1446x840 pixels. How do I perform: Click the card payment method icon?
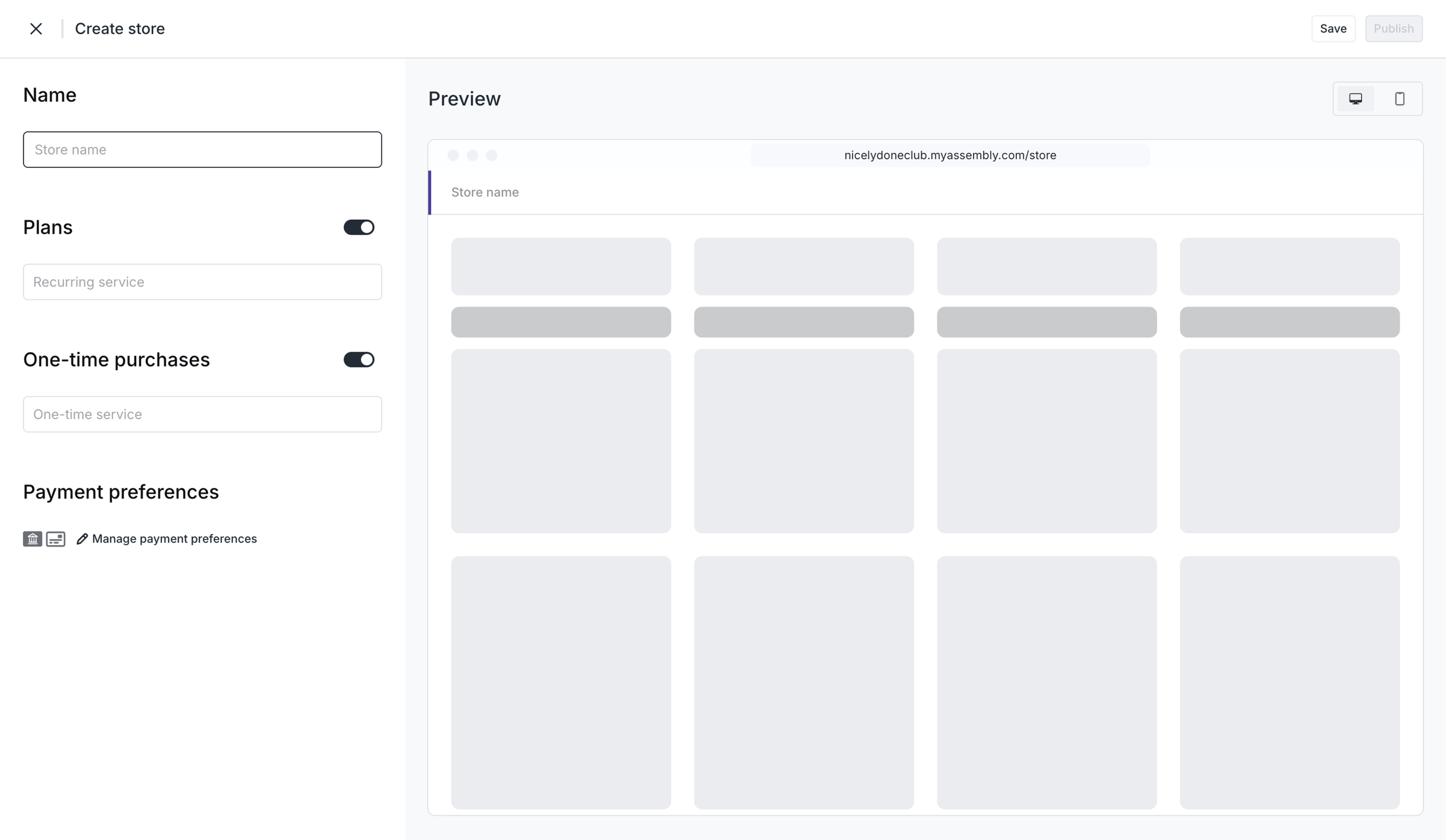click(55, 539)
